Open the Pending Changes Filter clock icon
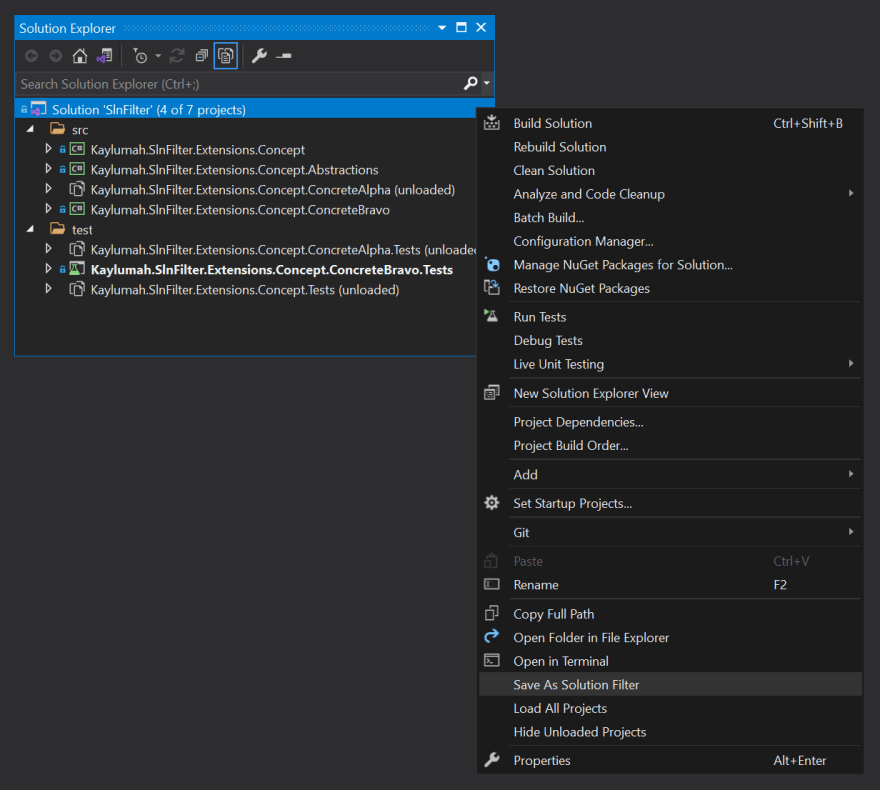The height and width of the screenshot is (790, 880). tap(140, 56)
